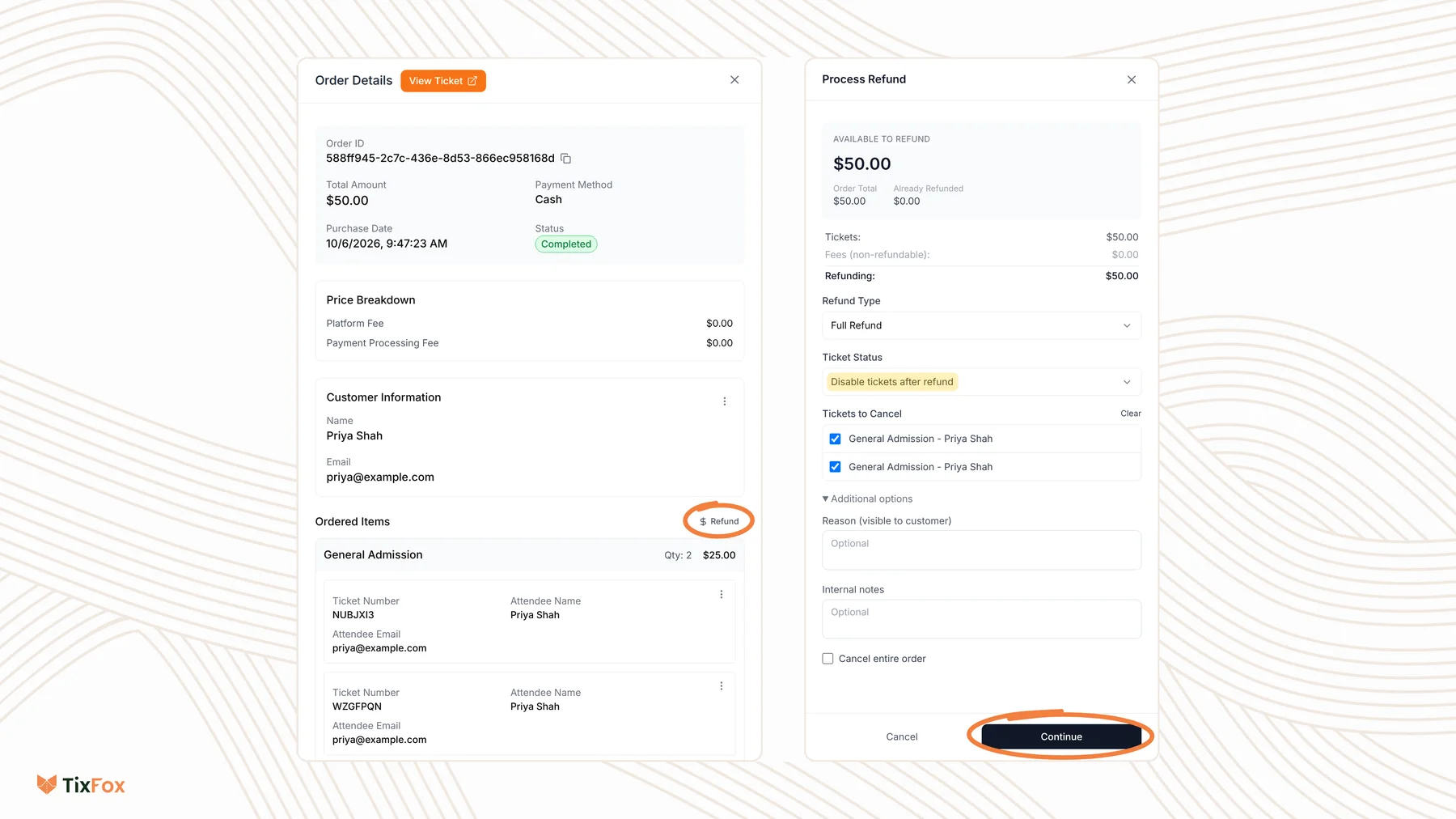The height and width of the screenshot is (819, 1456).
Task: Select the ticket number WZGFPQN
Action: click(357, 707)
